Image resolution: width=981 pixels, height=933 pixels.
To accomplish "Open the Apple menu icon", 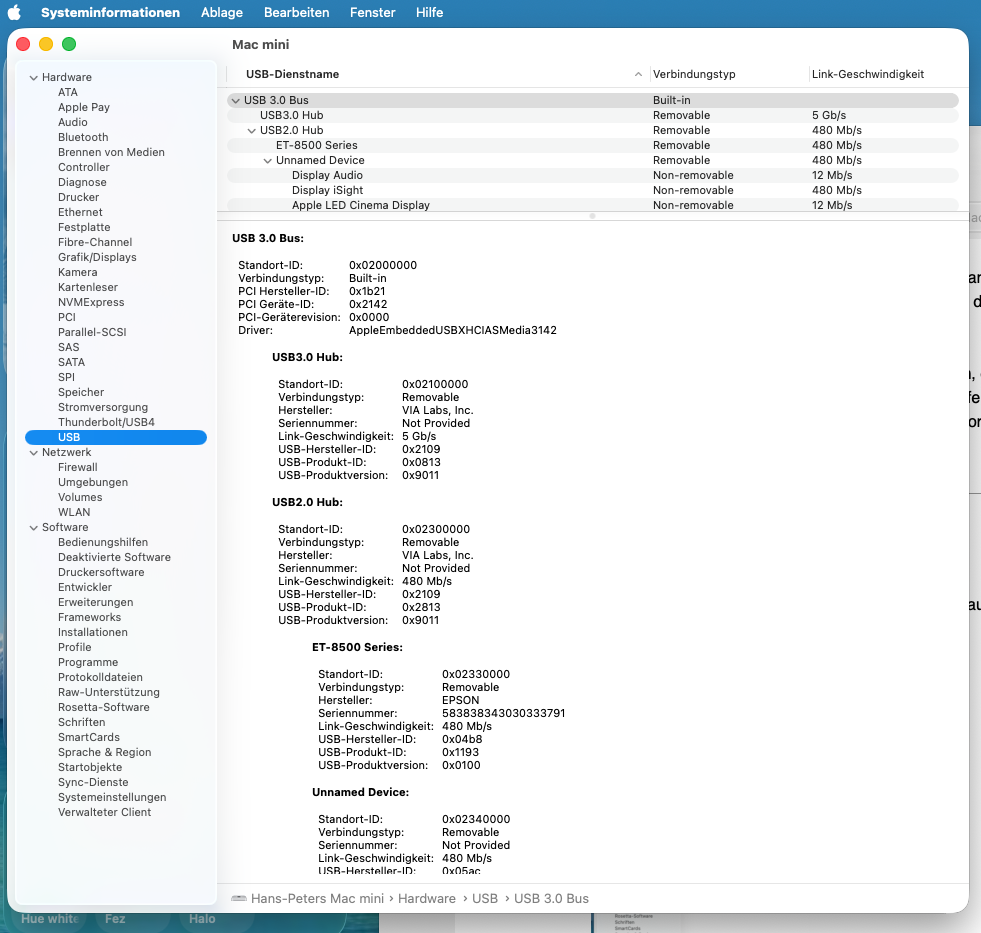I will click(14, 13).
